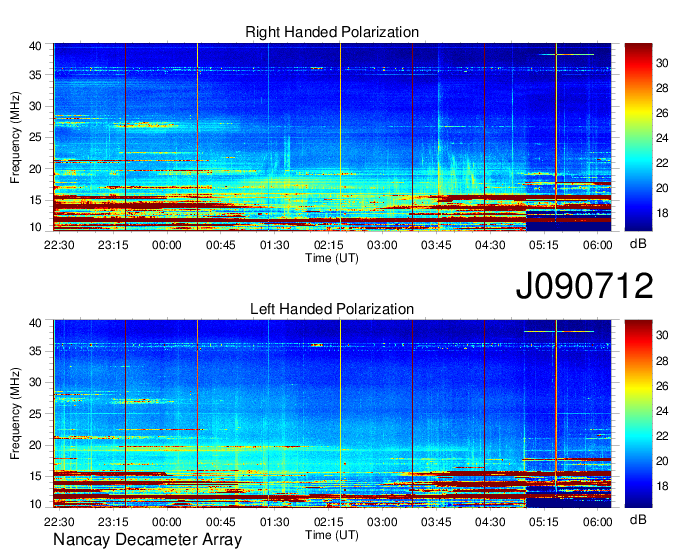Click the 20 dB value on upper colorbar
Screen dimensions: 680x552
tap(662, 188)
